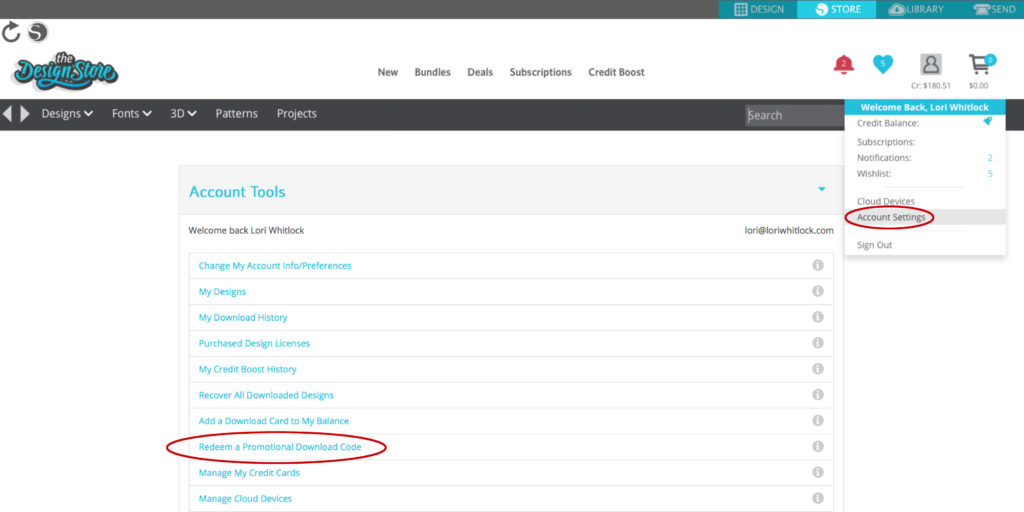Image resolution: width=1024 pixels, height=512 pixels.
Task: Open the shopping cart icon
Action: (979, 65)
